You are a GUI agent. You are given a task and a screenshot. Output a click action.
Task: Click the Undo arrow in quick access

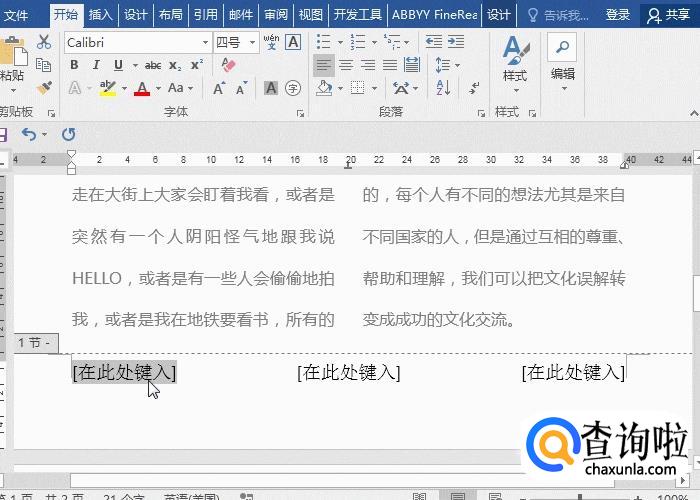(29, 134)
